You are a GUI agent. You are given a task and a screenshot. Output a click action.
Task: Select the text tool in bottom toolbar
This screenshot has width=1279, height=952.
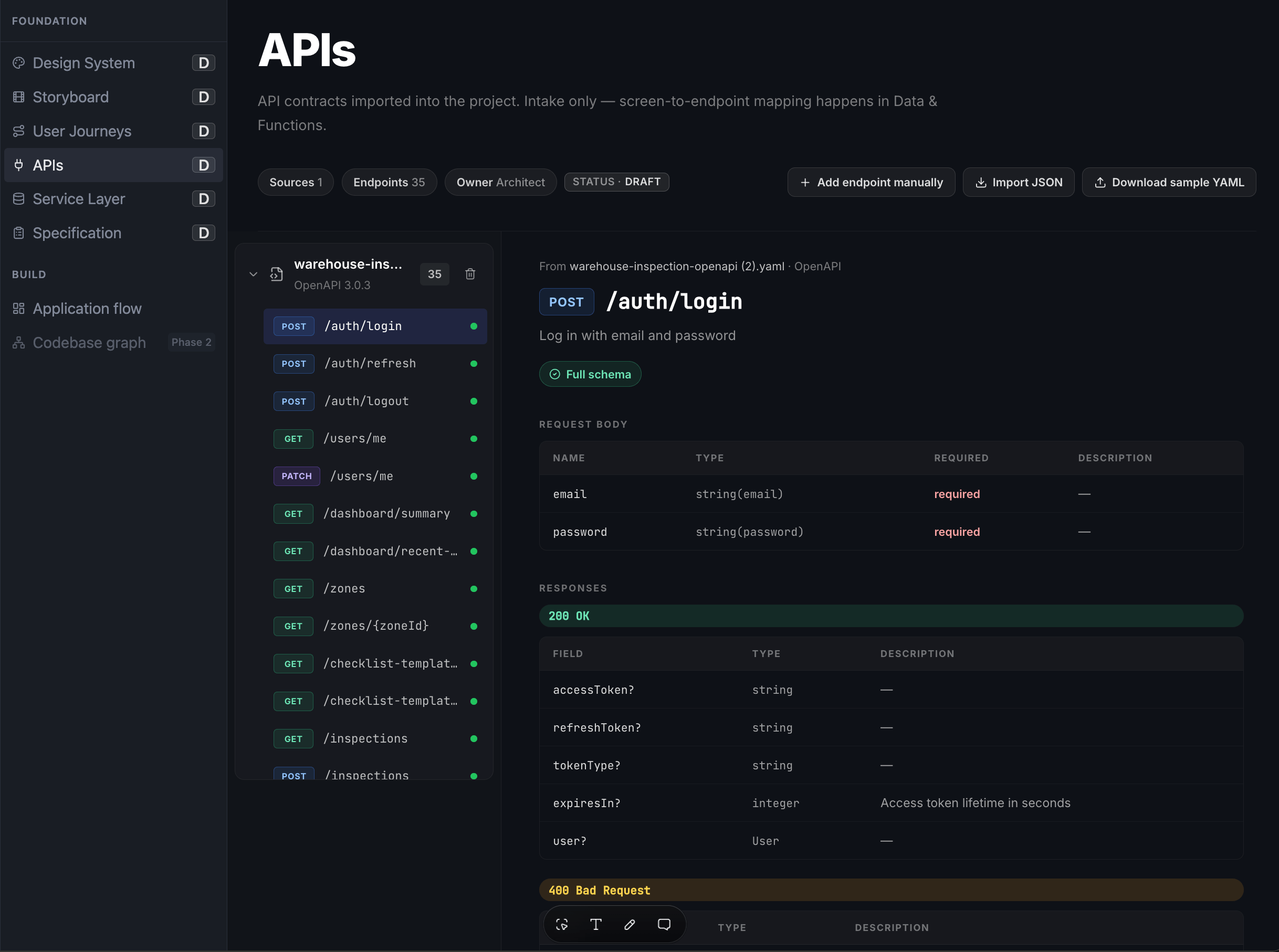595,924
